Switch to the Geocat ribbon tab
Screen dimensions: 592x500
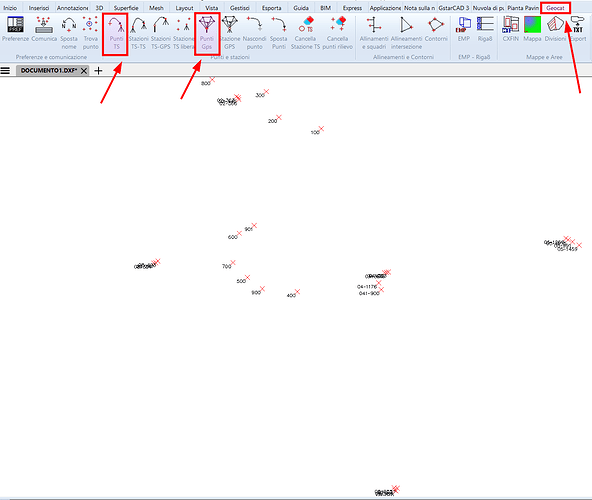tap(555, 8)
